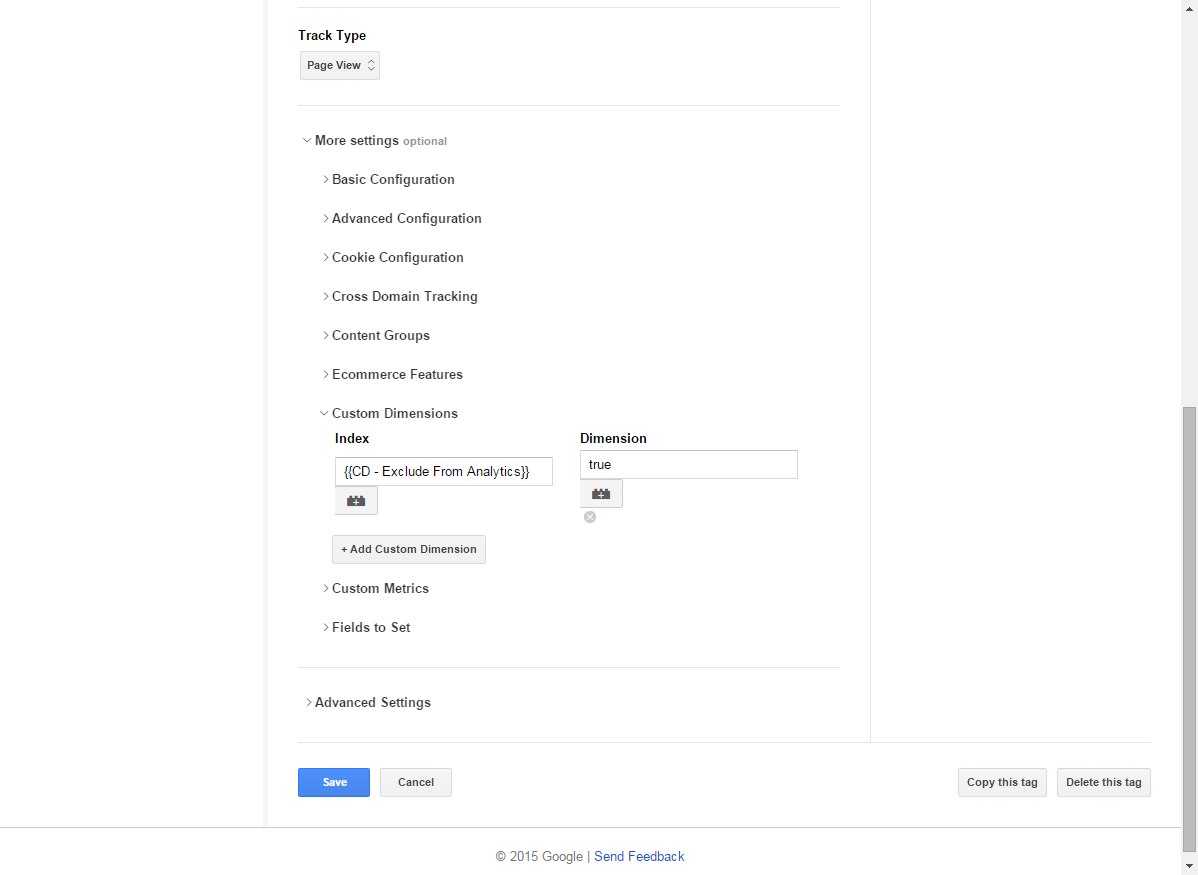The image size is (1198, 875).
Task: Expand Content Groups
Action: tap(380, 335)
